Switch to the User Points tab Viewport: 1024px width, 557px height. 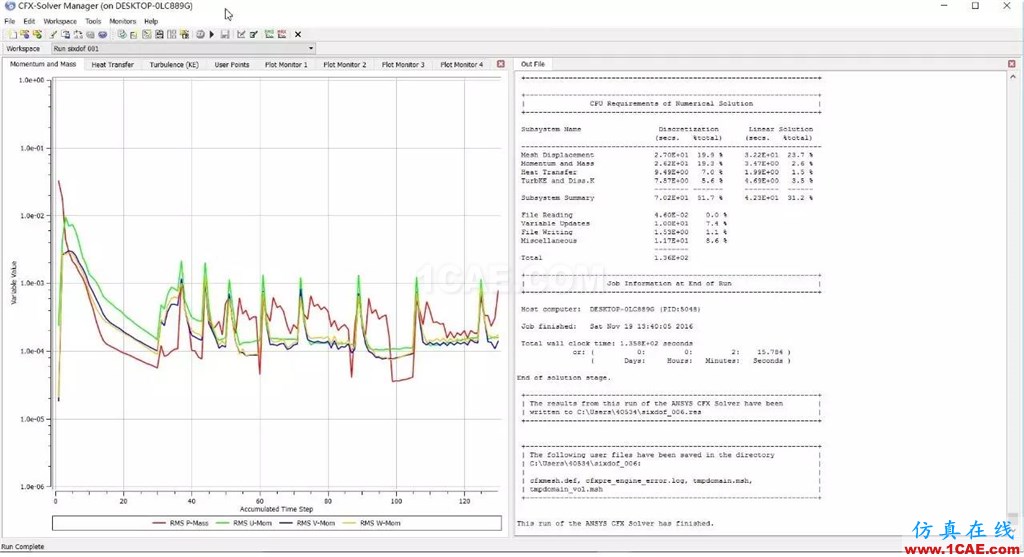click(232, 65)
